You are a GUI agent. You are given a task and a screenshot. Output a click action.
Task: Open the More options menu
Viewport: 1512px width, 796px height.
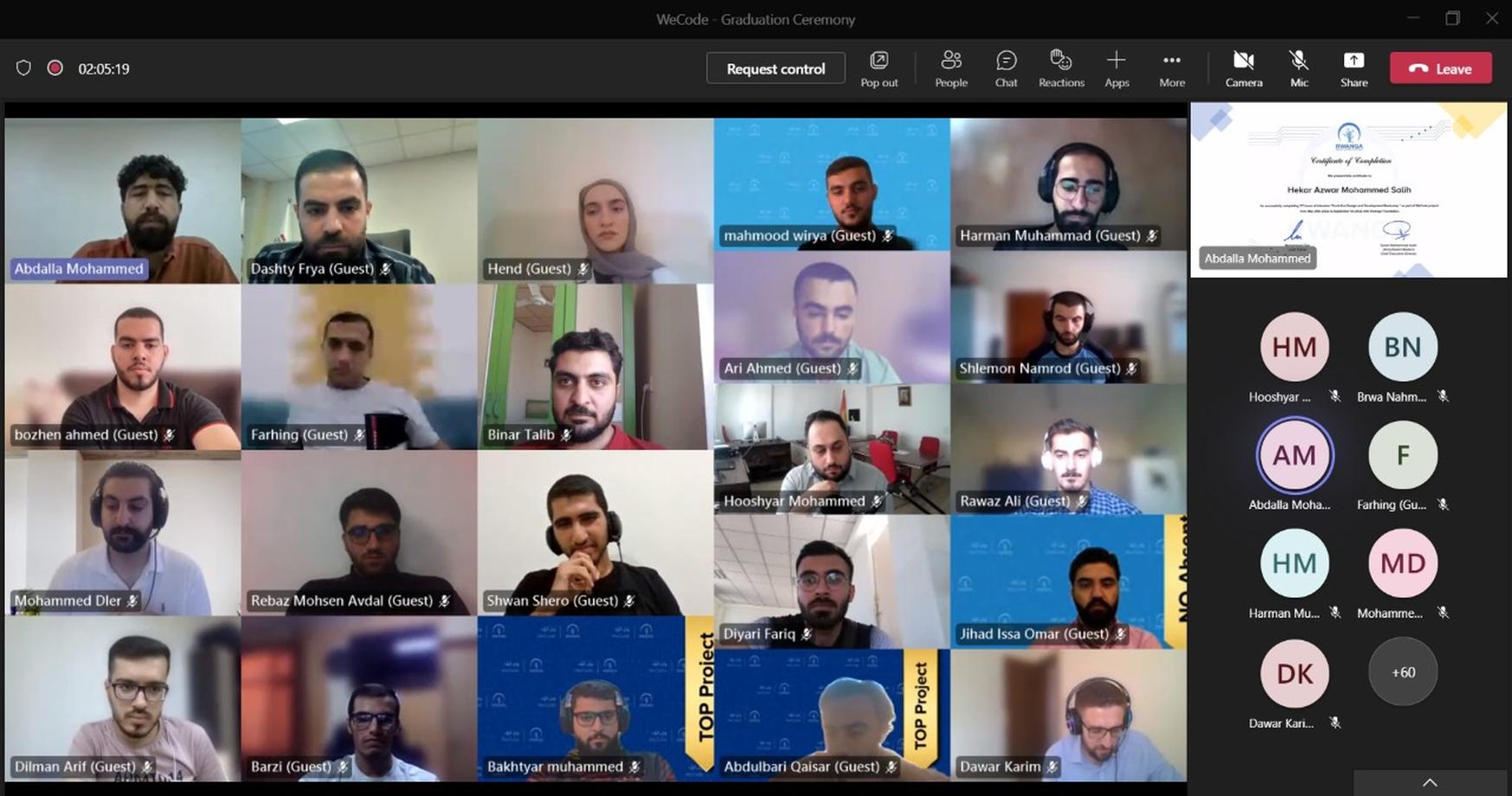(x=1172, y=68)
